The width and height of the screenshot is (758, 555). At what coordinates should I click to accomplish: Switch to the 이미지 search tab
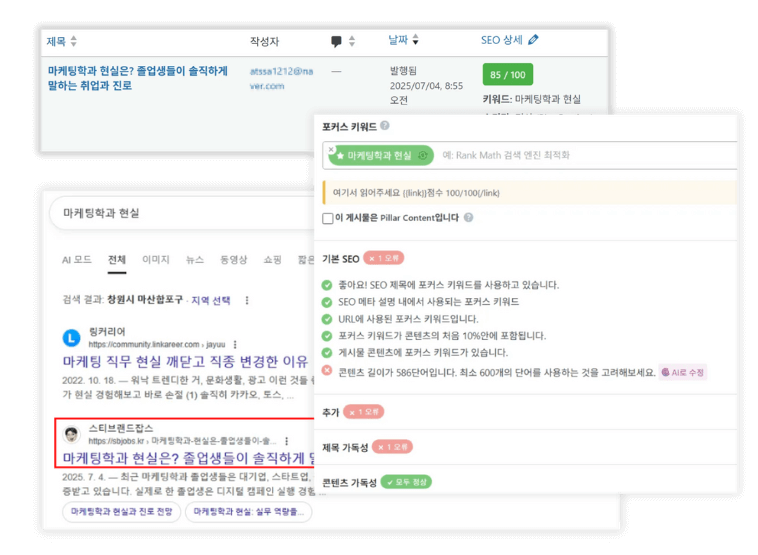point(156,260)
